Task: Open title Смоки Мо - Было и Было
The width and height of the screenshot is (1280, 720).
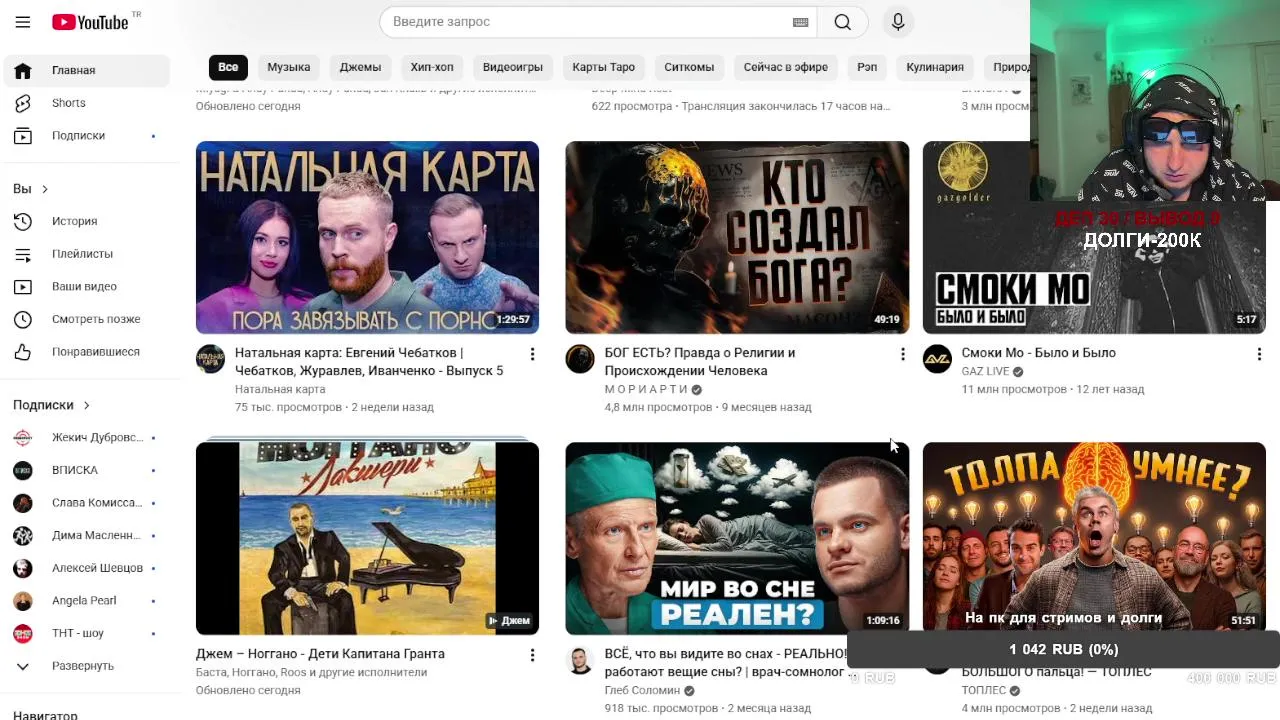Action: 1038,353
